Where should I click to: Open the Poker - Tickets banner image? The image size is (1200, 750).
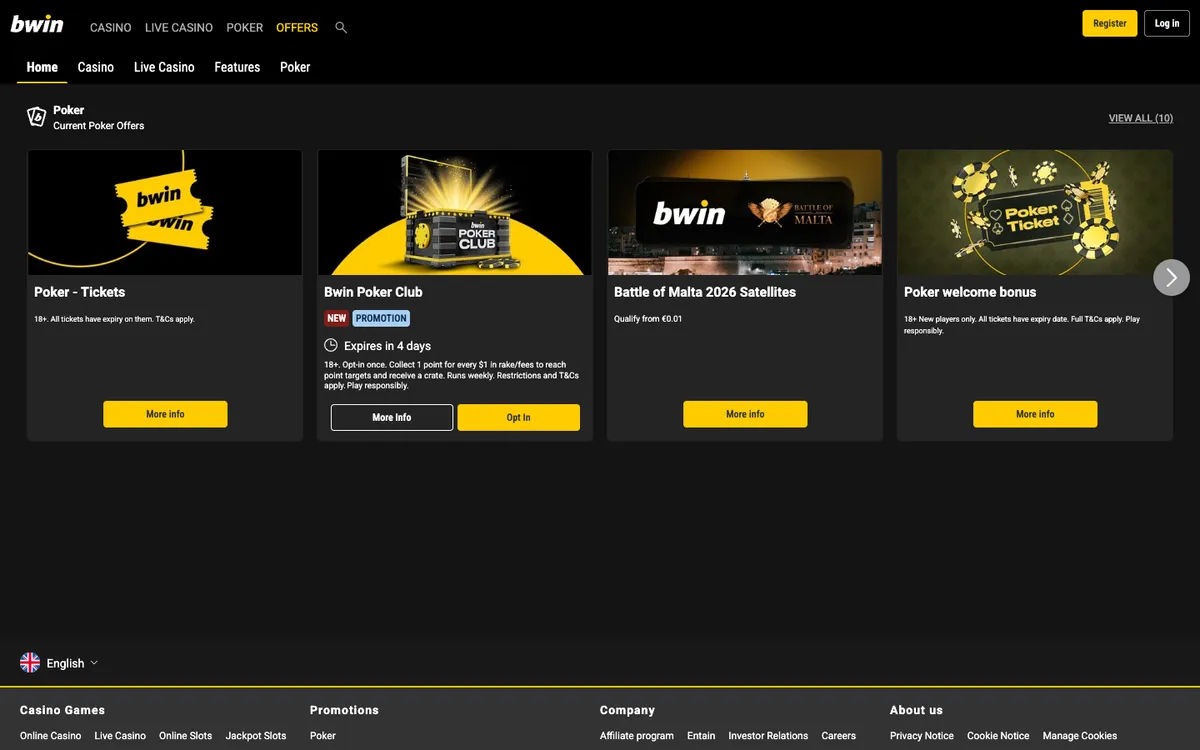pos(165,213)
